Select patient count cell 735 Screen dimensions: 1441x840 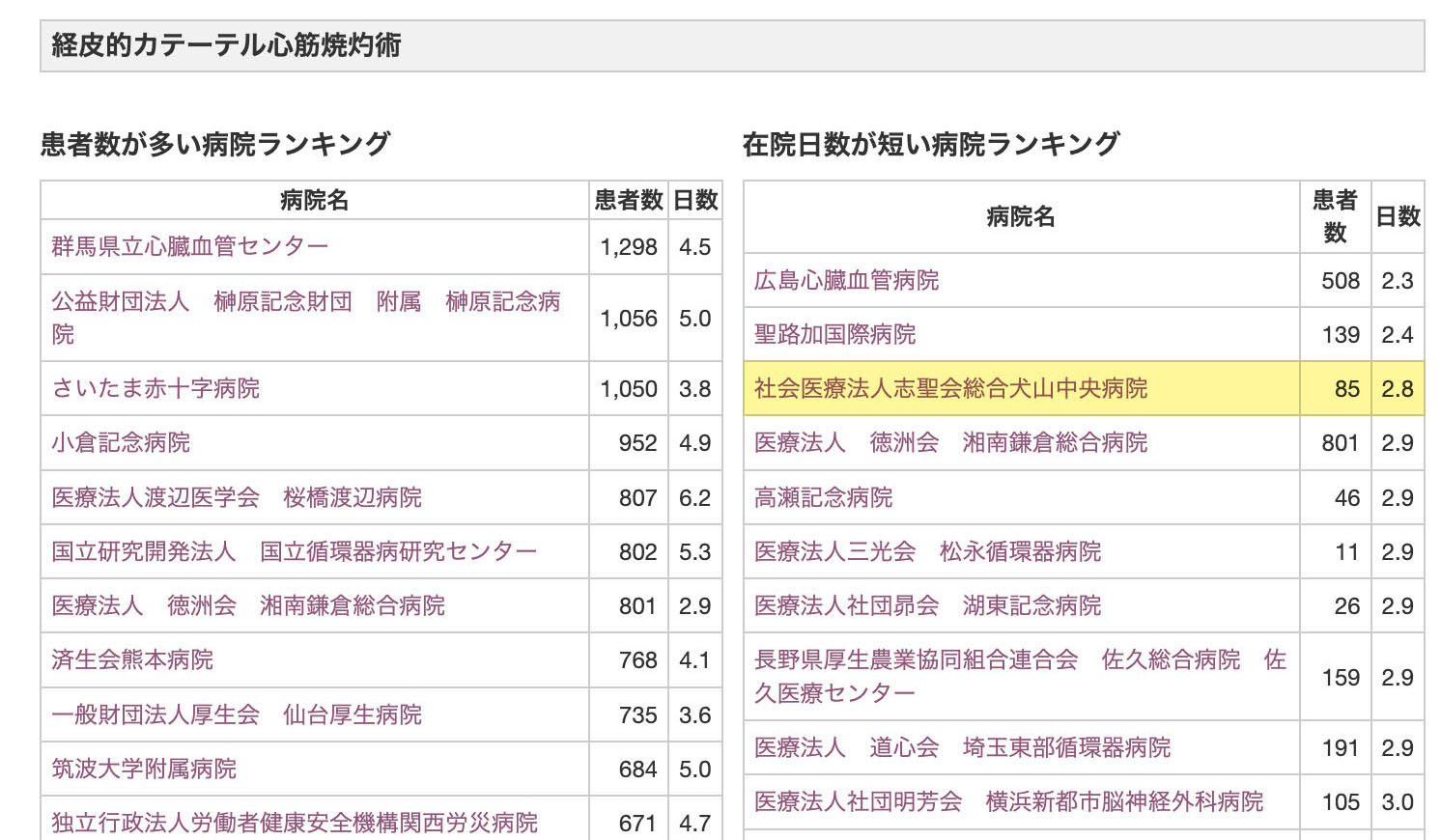pos(629,715)
